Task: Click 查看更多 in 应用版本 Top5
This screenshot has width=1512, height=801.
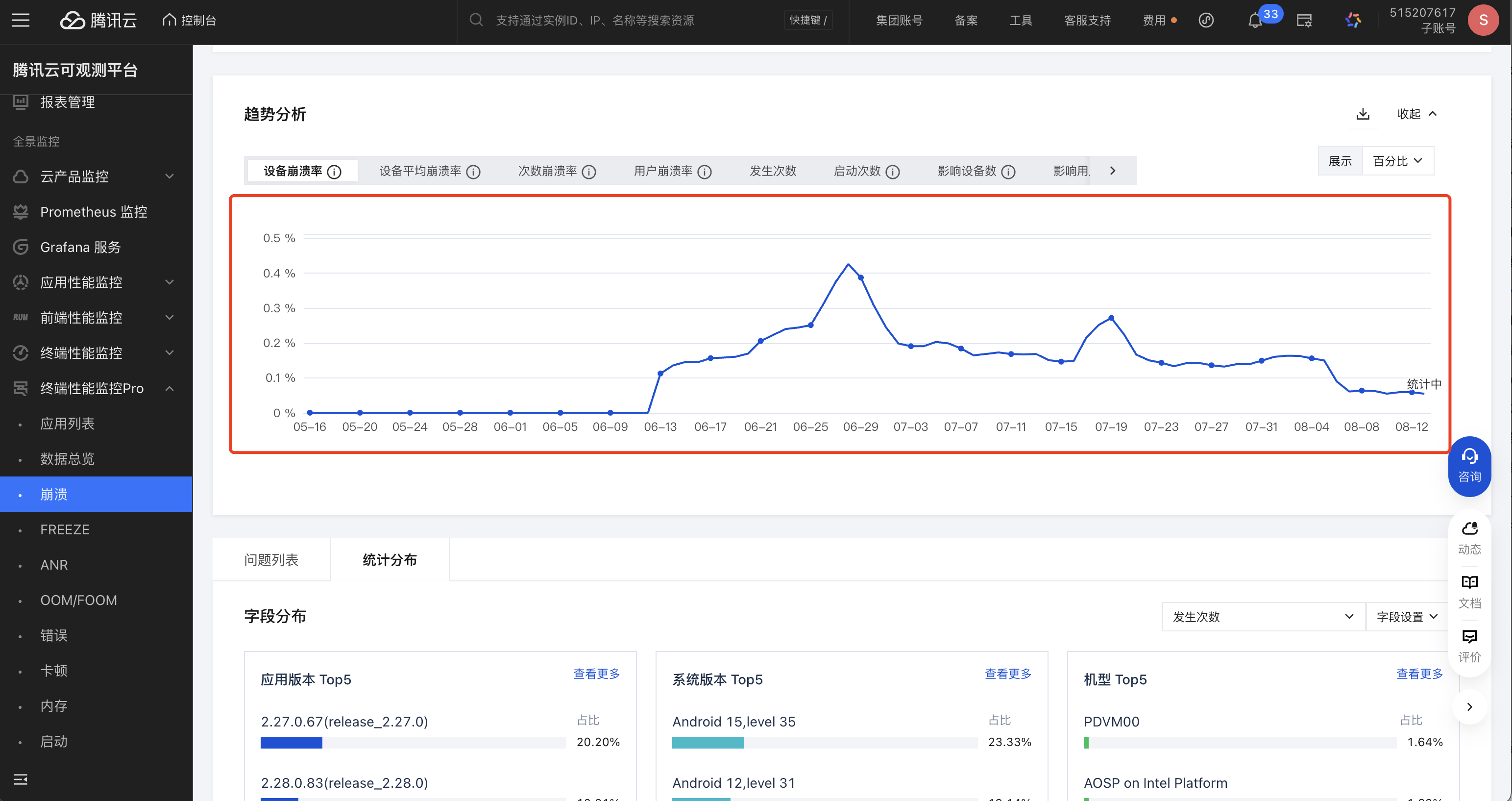Action: coord(596,674)
